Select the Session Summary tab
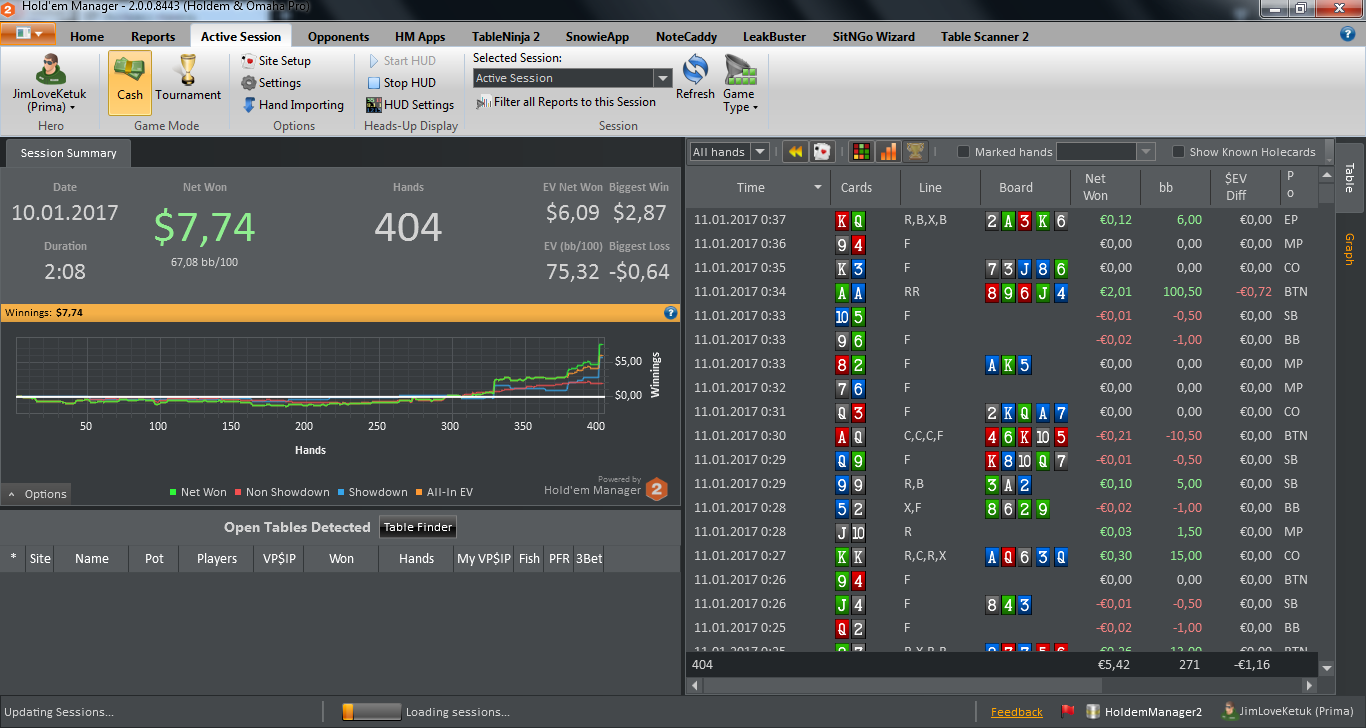 point(68,153)
